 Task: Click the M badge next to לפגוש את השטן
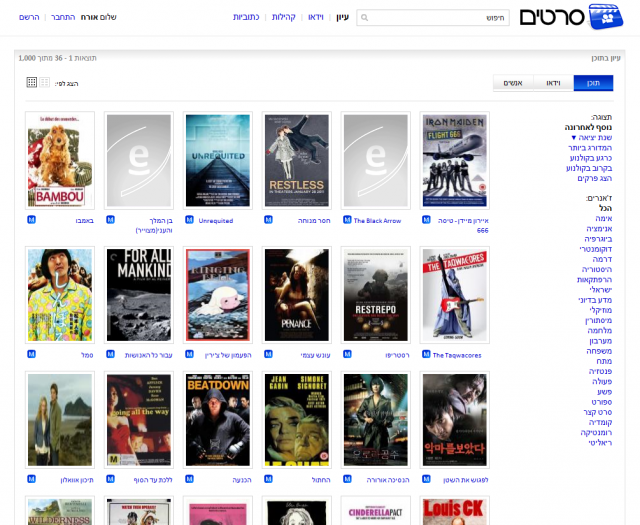coord(426,479)
